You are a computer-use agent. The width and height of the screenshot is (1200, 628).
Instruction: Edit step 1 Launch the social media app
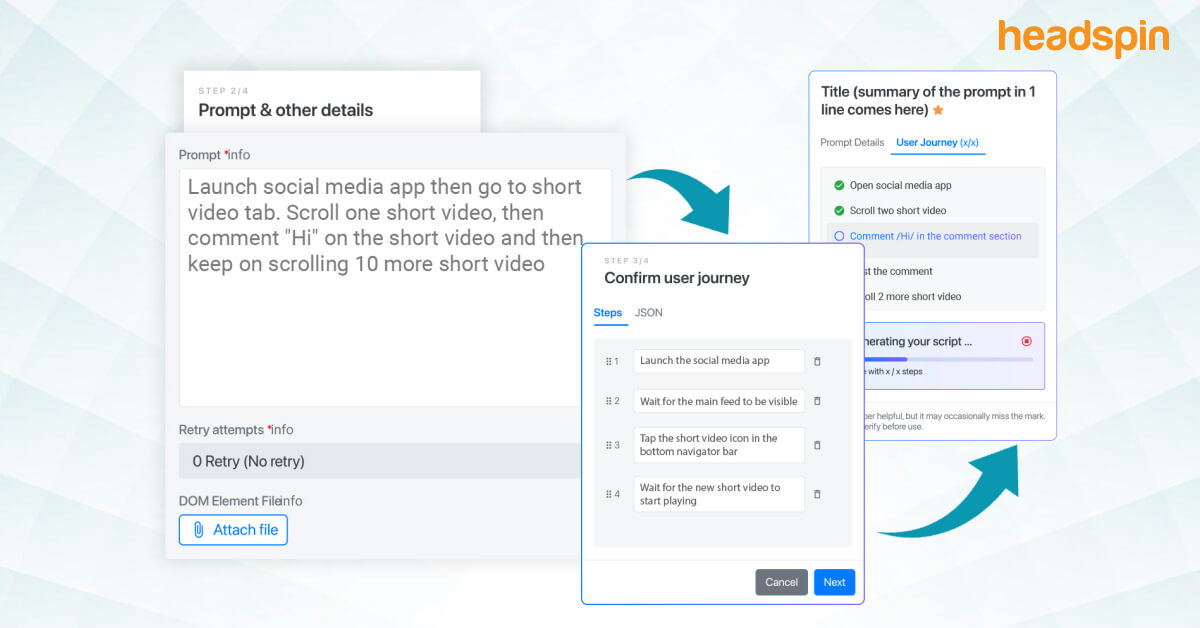tap(719, 361)
